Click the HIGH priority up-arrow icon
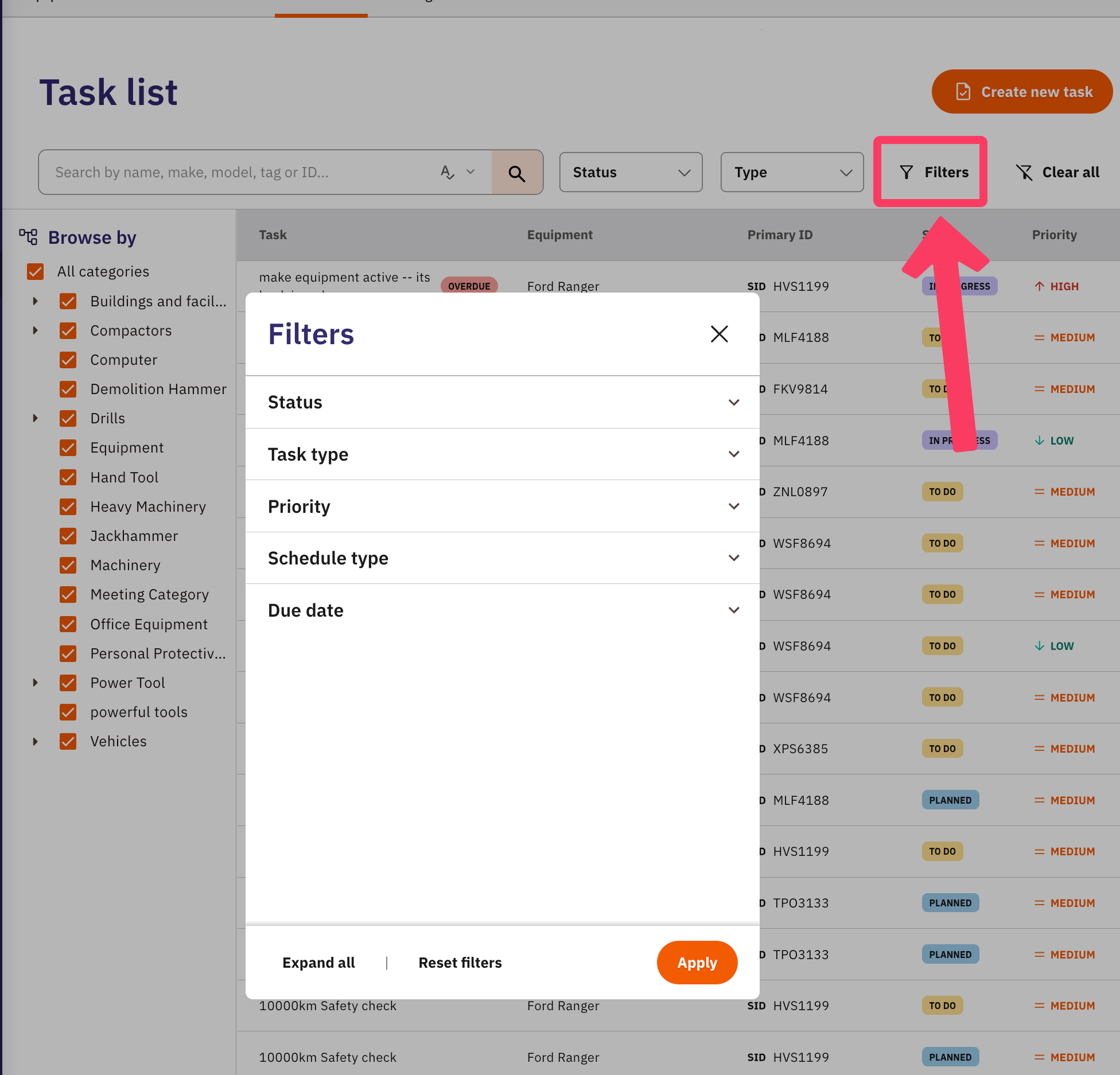 (1039, 286)
